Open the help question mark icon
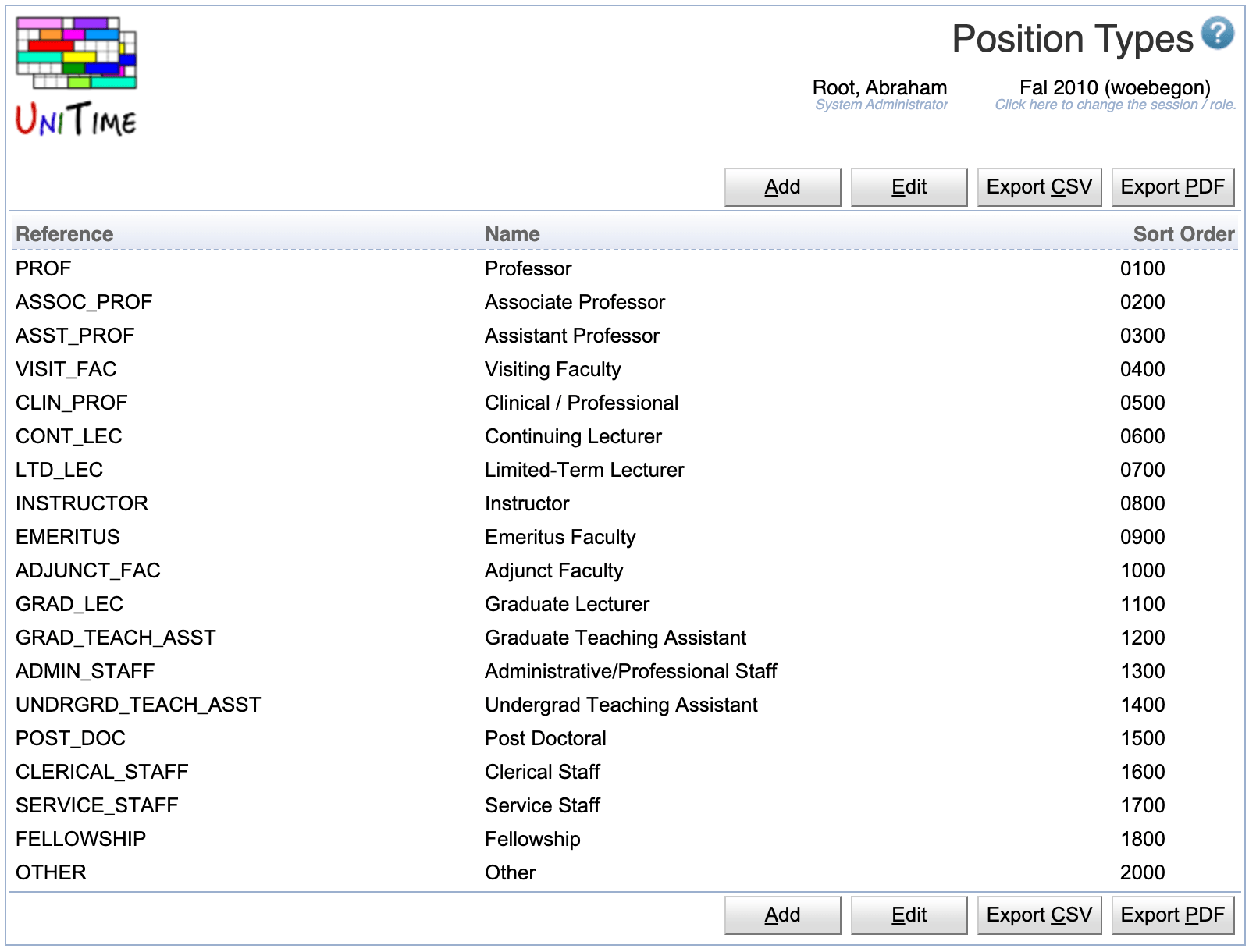Viewport: 1249px width, 952px height. coord(1217,34)
